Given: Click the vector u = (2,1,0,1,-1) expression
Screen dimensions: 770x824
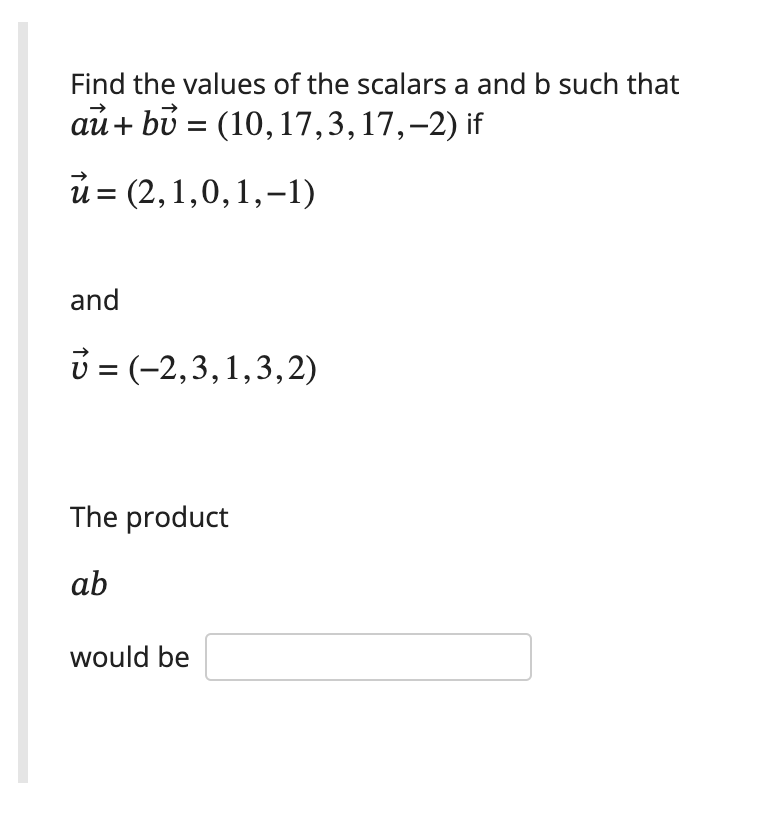Looking at the screenshot, I should click(190, 192).
